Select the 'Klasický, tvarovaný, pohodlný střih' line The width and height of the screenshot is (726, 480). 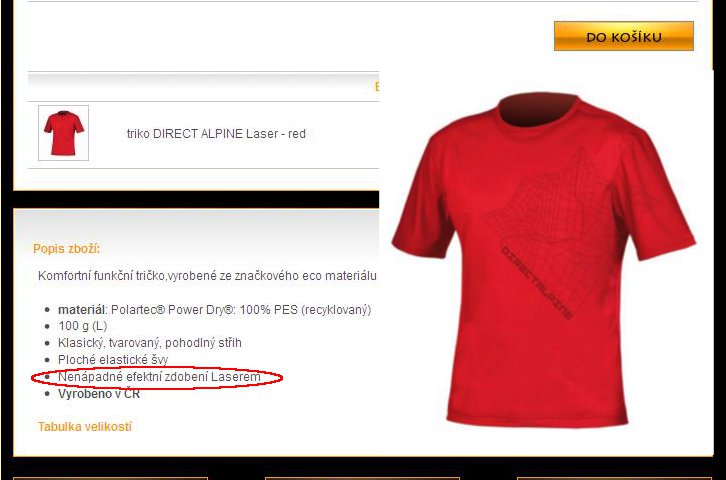click(150, 343)
